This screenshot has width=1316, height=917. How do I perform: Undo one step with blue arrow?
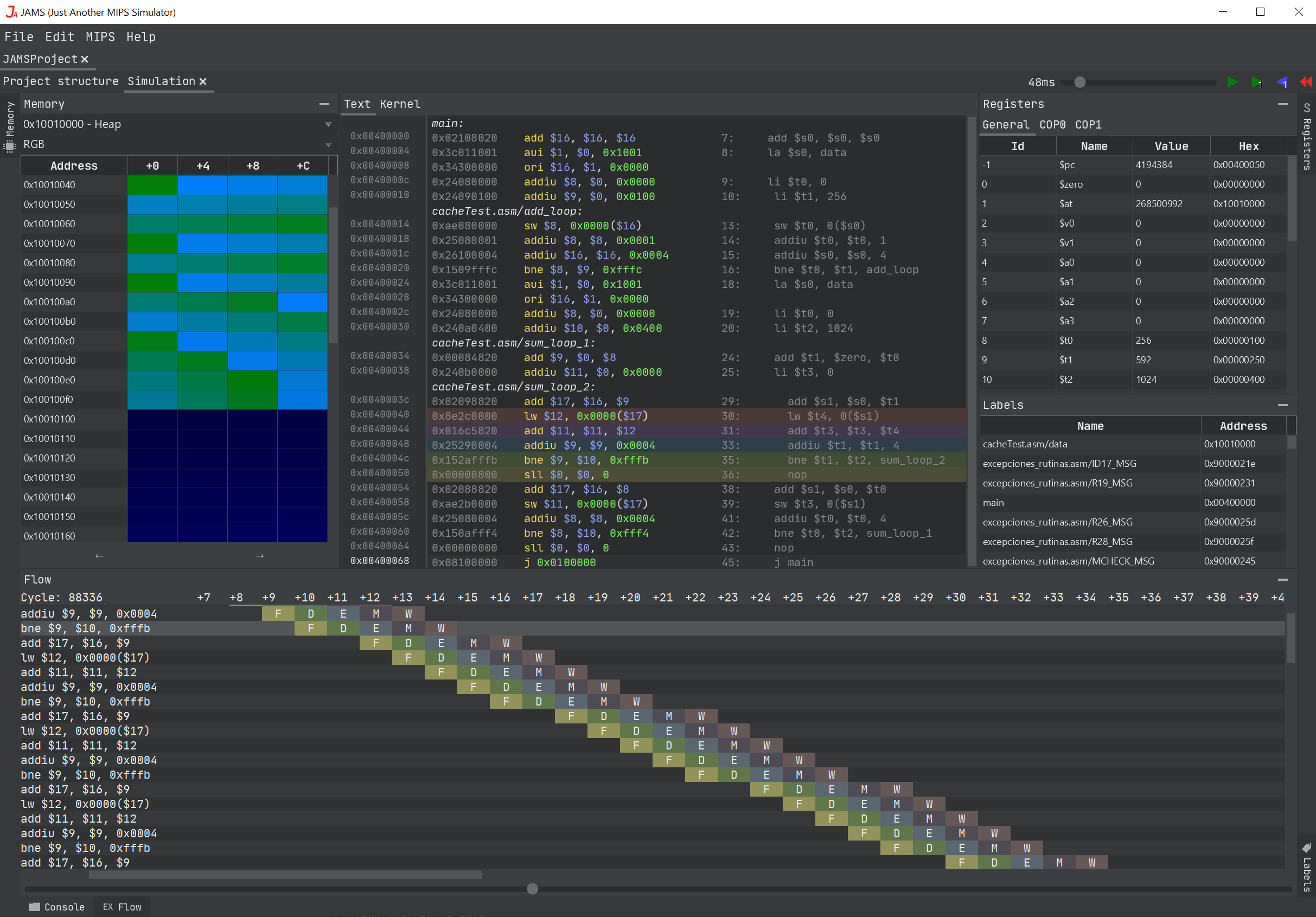click(1282, 82)
